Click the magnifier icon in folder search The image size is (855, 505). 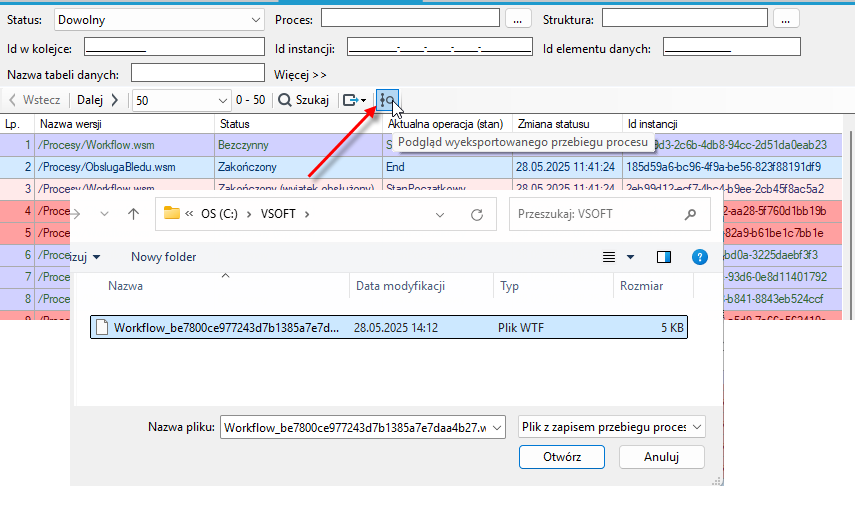pos(690,214)
